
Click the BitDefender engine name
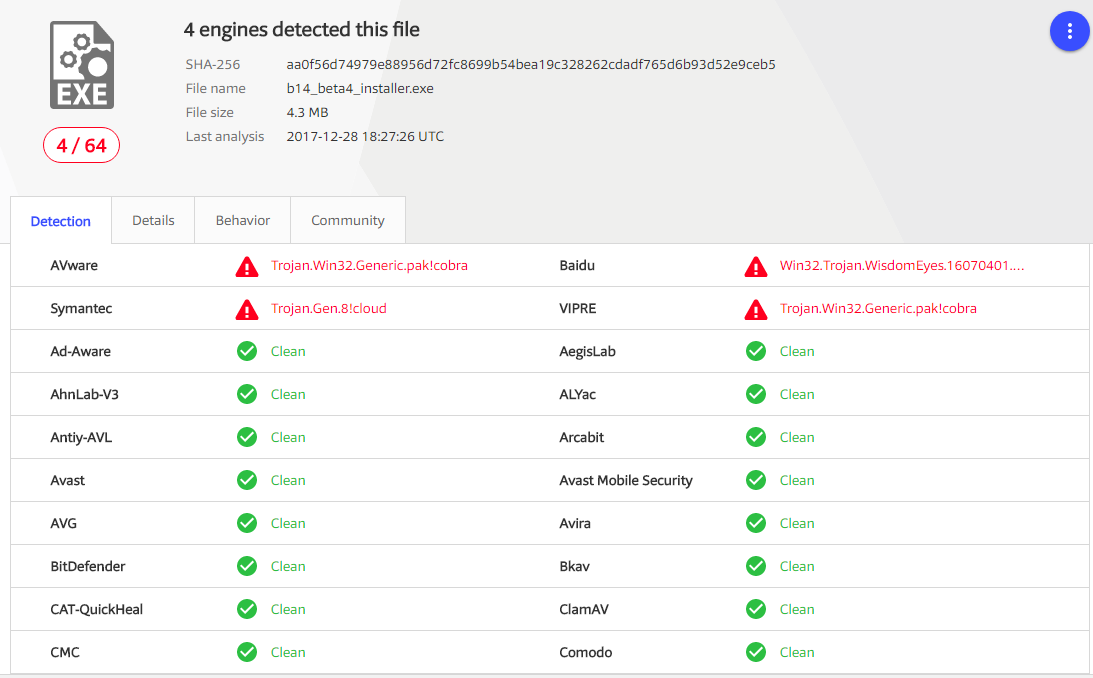point(88,567)
